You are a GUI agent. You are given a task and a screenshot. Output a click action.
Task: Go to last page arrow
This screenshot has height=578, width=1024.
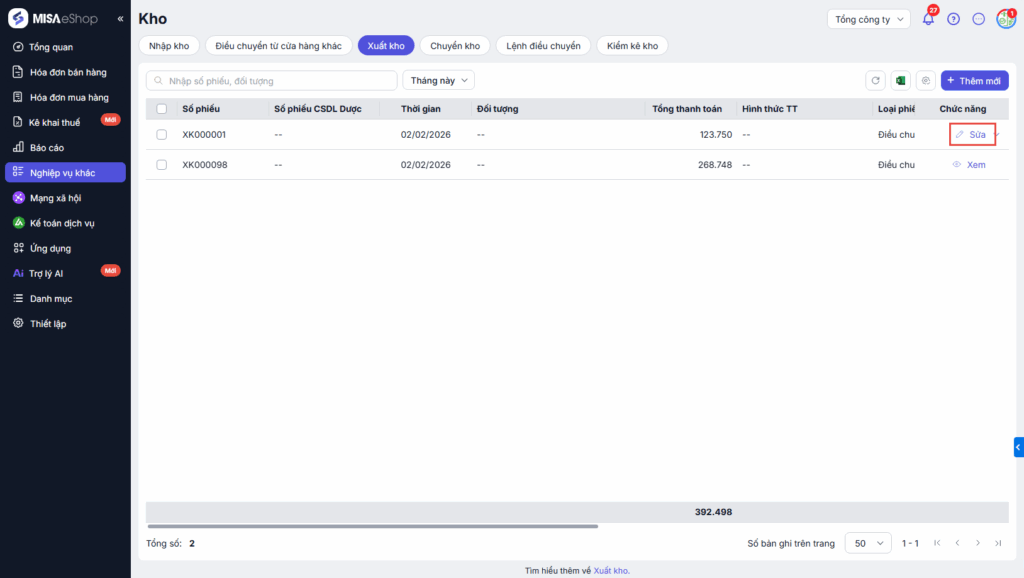click(998, 543)
